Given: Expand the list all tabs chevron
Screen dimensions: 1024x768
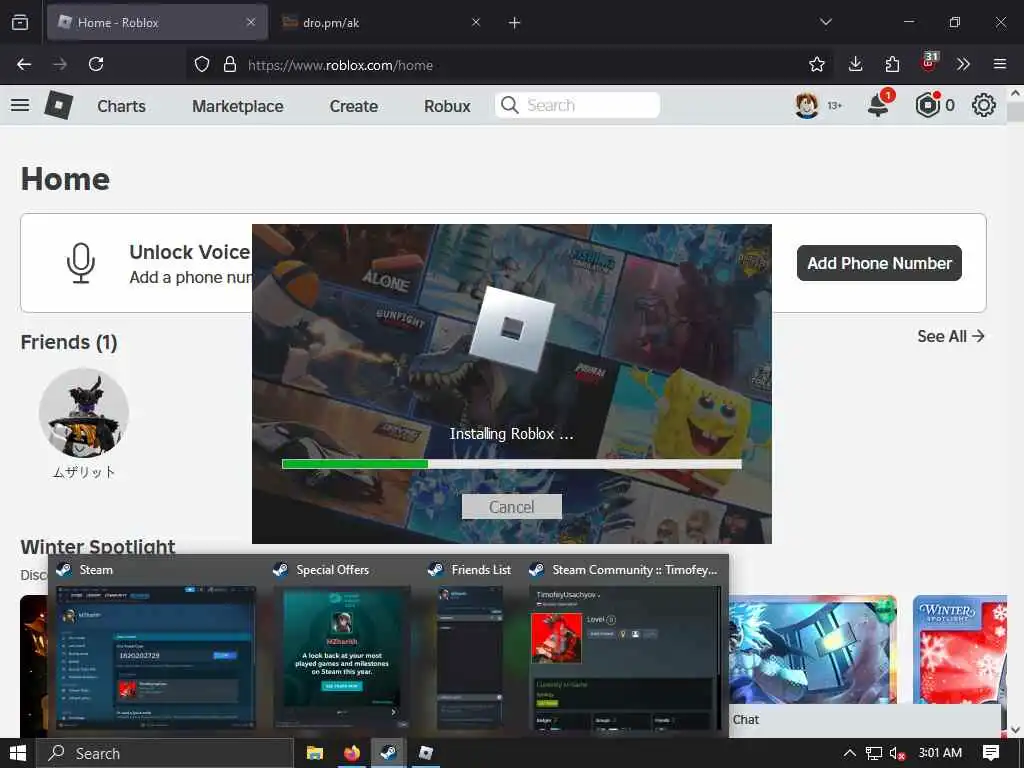Looking at the screenshot, I should pos(826,22).
